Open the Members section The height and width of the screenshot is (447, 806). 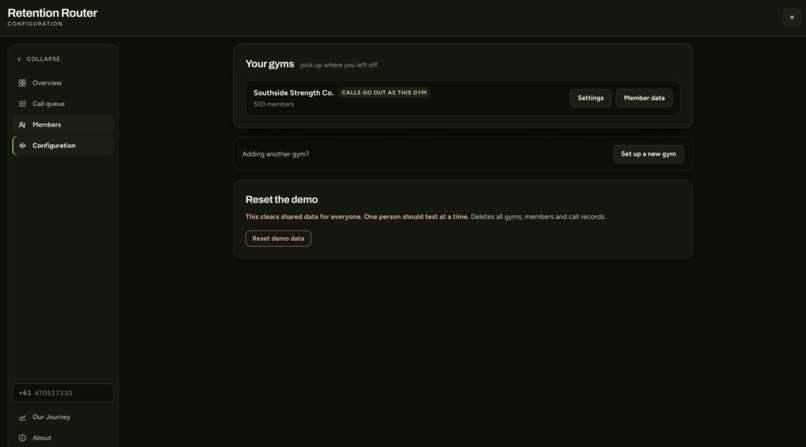coord(63,125)
